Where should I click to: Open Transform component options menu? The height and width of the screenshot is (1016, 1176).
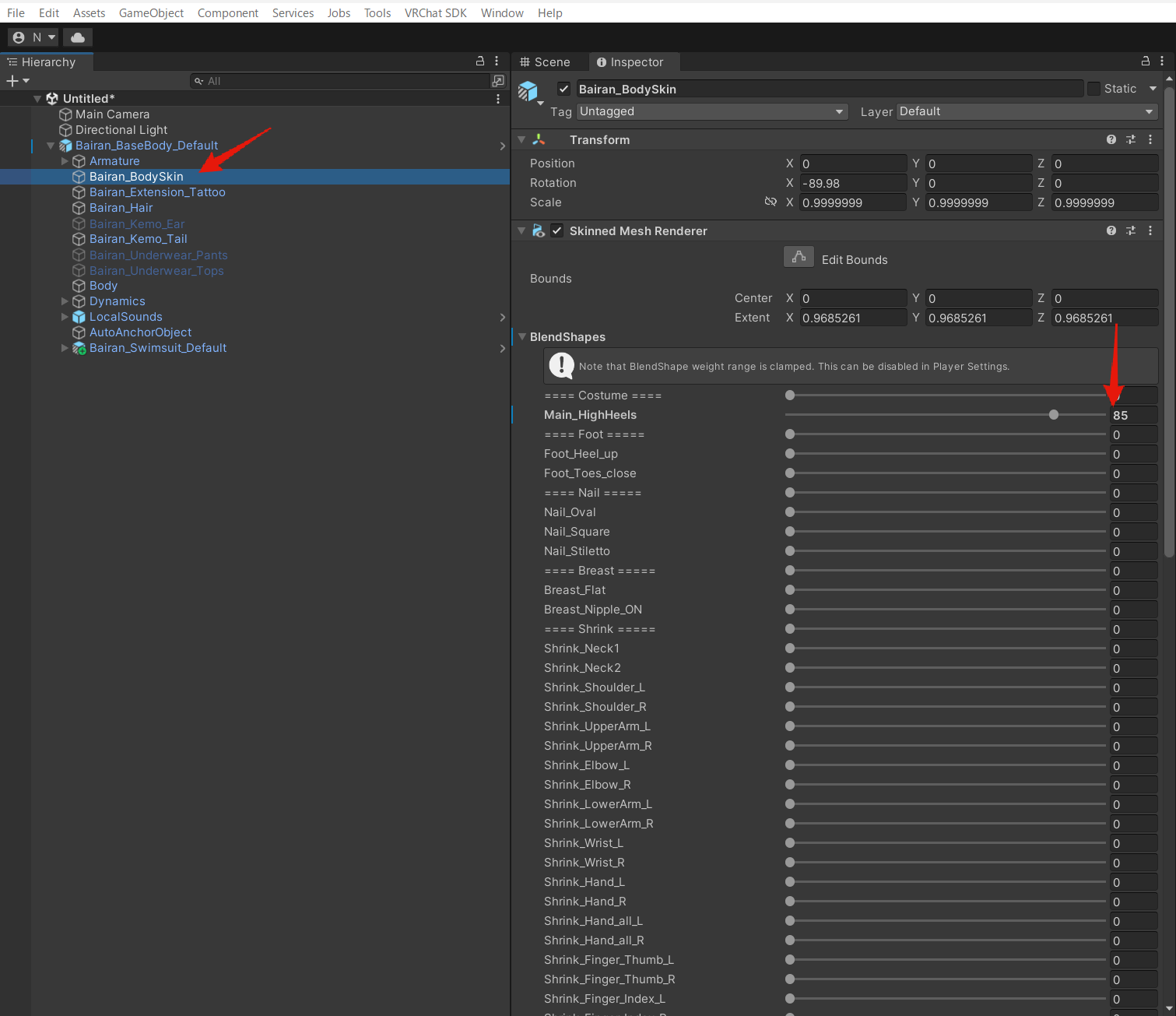[x=1150, y=139]
